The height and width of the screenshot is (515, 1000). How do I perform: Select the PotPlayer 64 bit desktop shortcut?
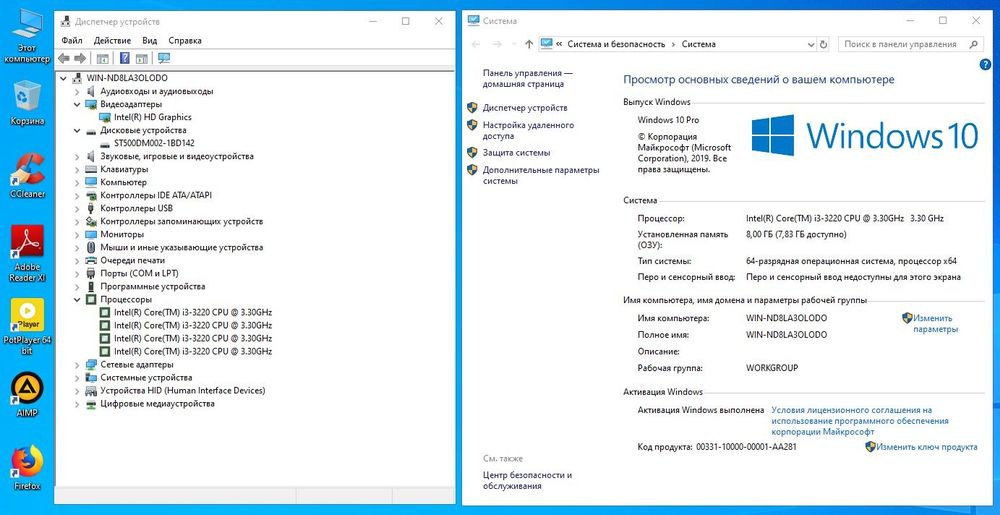click(27, 326)
